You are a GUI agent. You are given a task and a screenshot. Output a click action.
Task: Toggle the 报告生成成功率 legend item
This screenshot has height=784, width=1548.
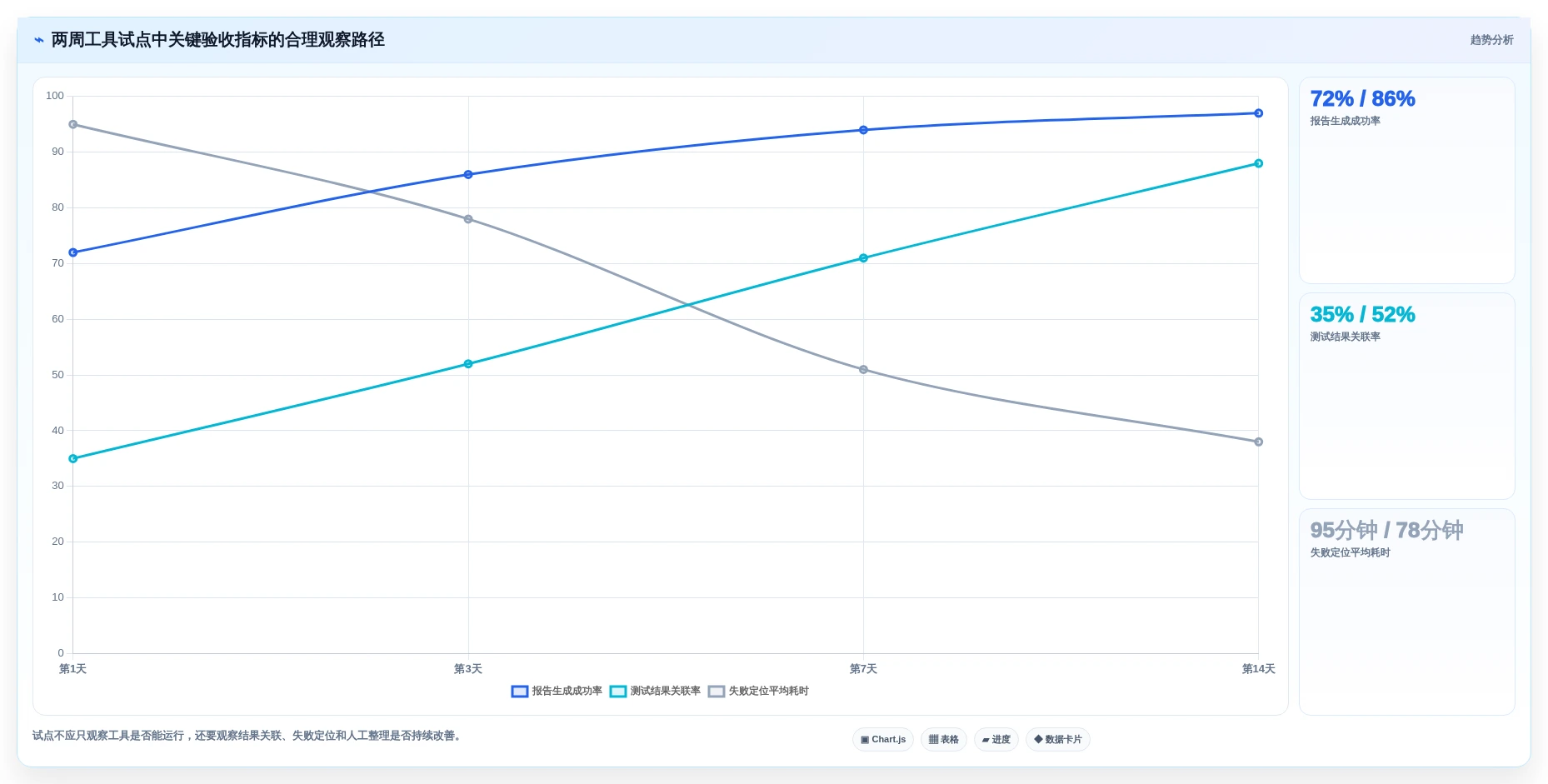coord(557,691)
